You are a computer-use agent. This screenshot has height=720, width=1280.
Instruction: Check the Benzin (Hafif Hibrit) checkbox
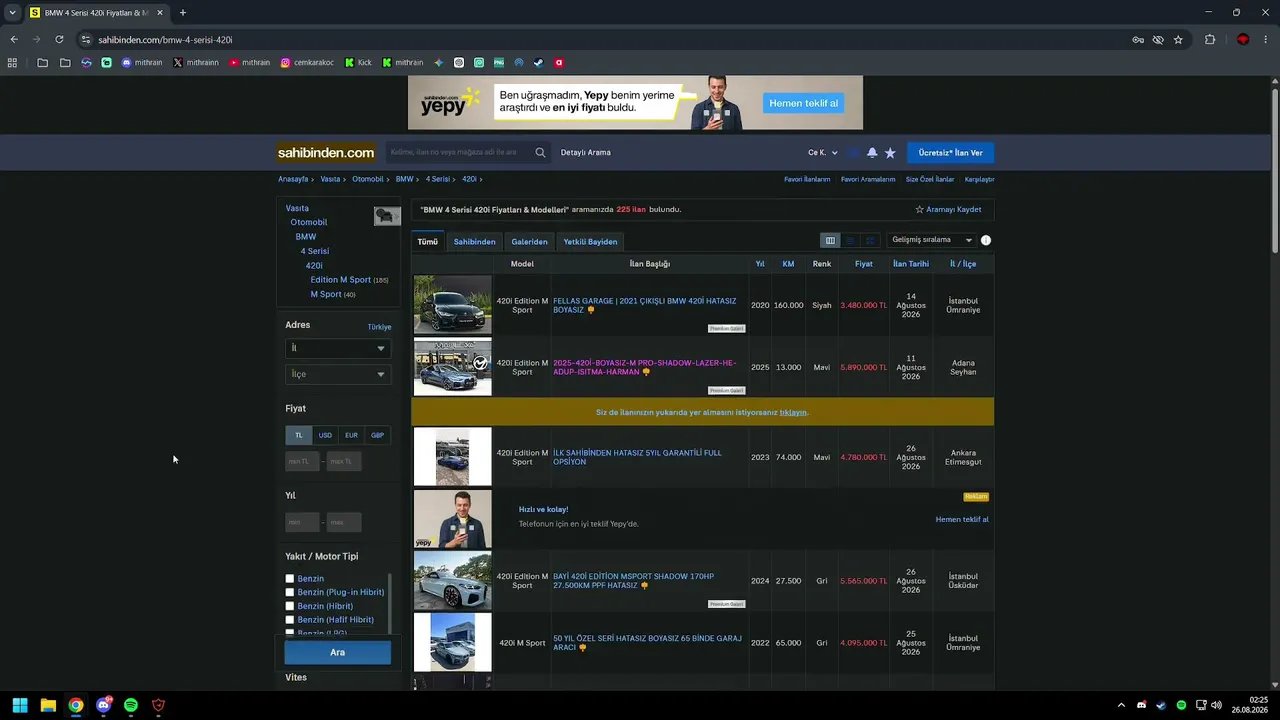290,620
